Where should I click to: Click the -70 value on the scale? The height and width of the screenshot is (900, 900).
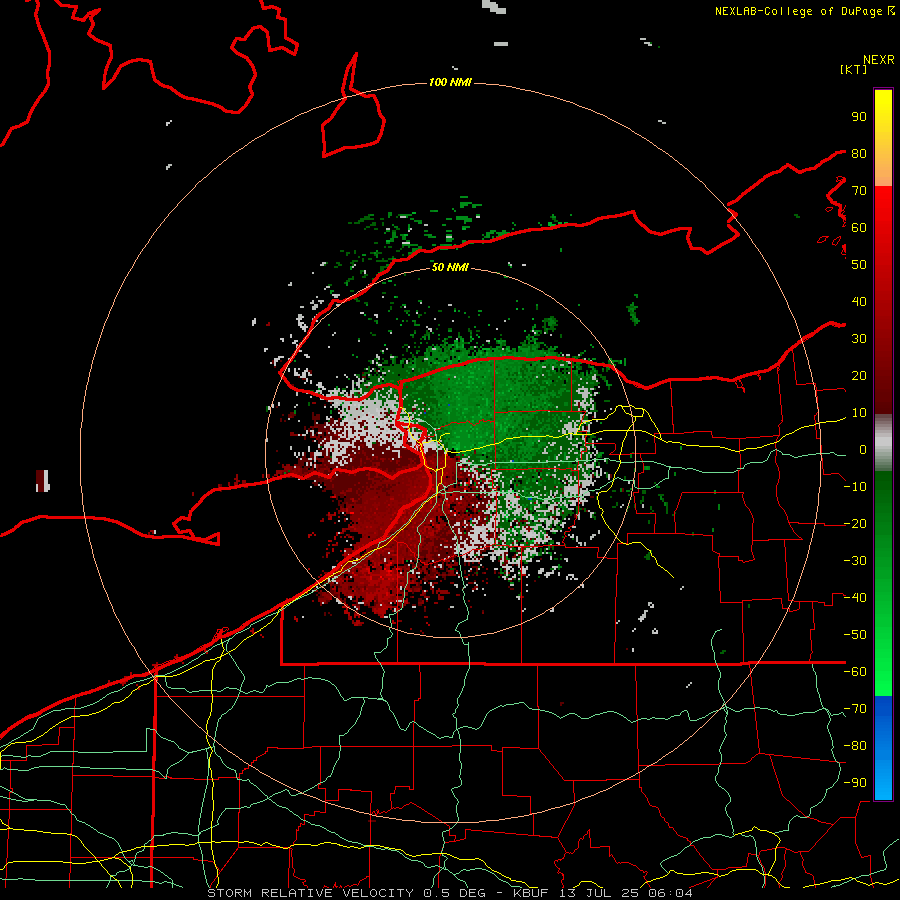tap(855, 709)
